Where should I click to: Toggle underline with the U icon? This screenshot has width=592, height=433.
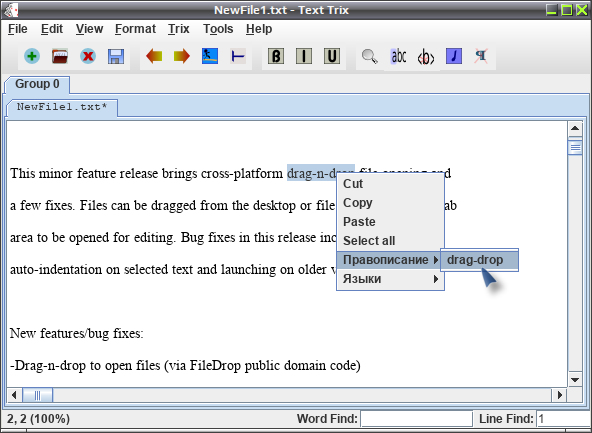pyautogui.click(x=332, y=56)
